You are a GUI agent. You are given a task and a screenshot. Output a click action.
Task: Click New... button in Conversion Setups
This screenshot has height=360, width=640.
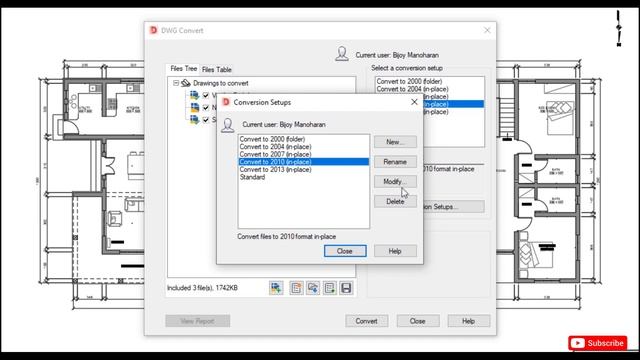[x=395, y=142]
